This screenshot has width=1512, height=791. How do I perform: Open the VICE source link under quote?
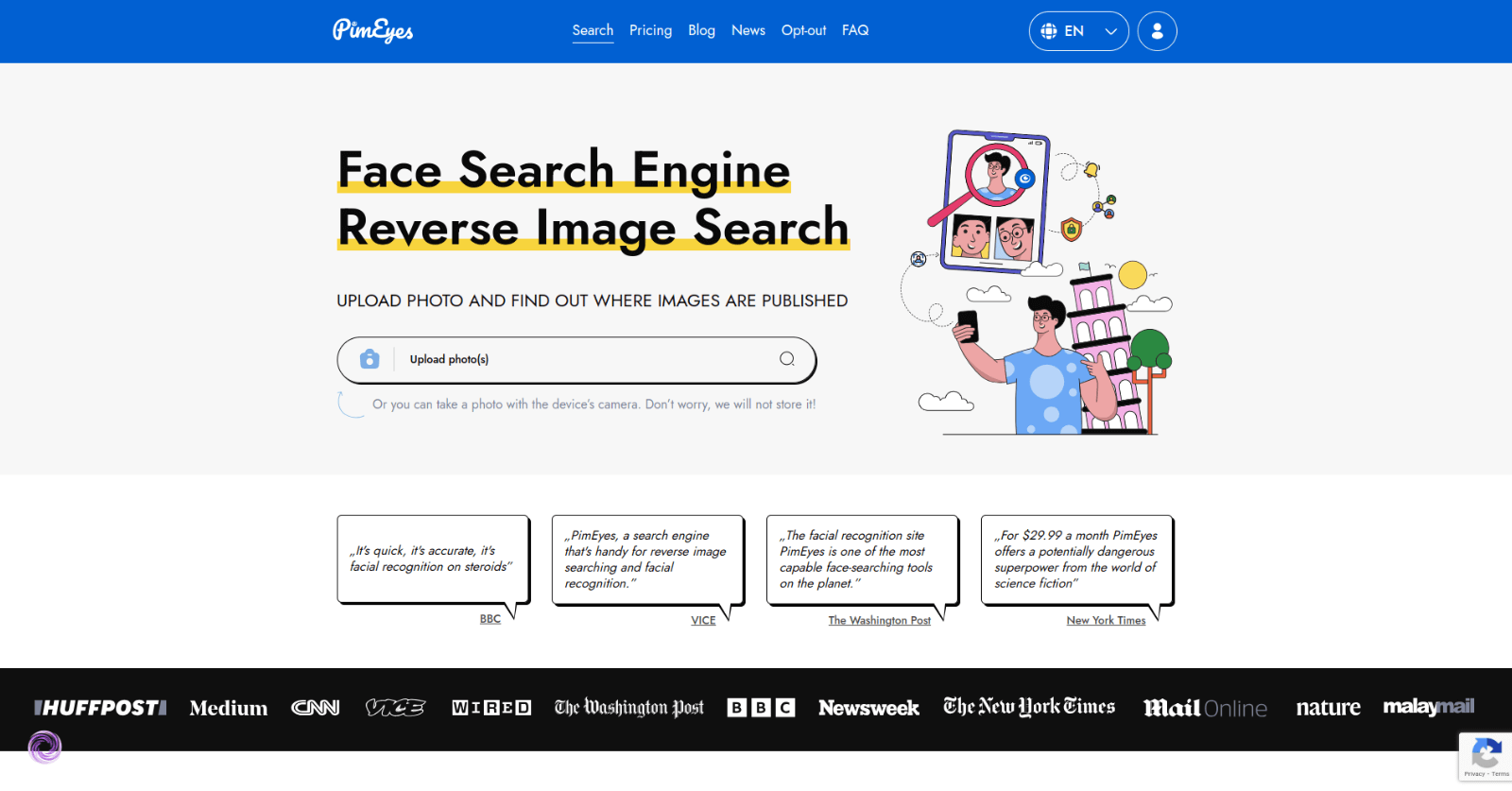coord(703,620)
